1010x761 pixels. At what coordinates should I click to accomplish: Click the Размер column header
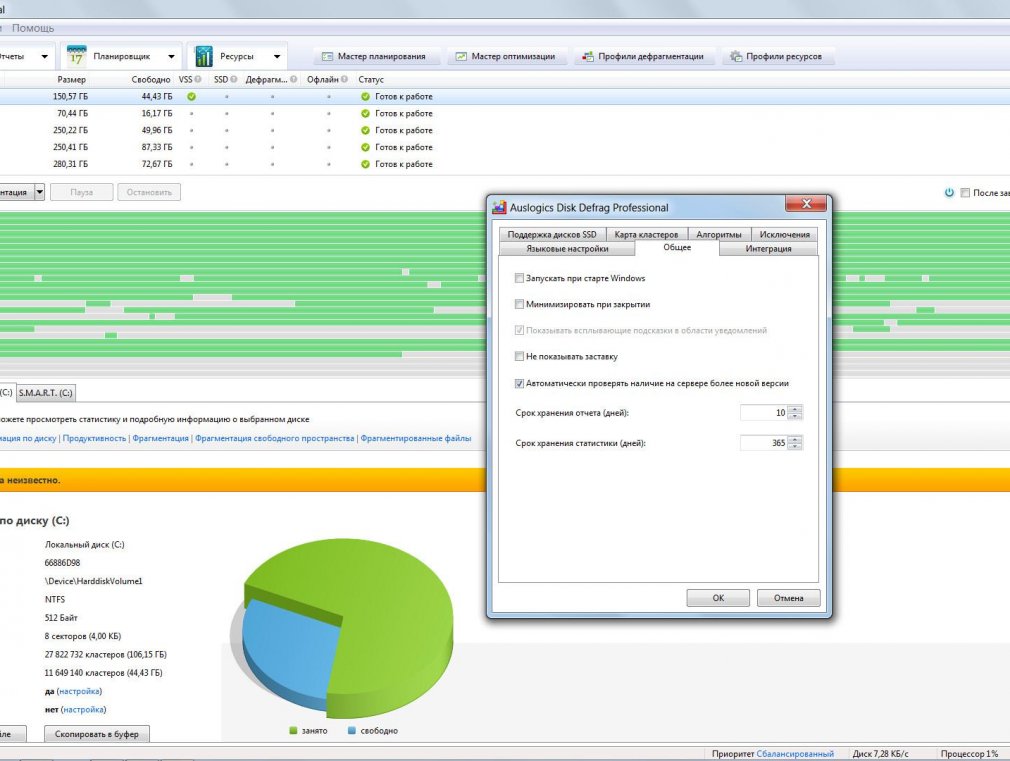point(71,79)
